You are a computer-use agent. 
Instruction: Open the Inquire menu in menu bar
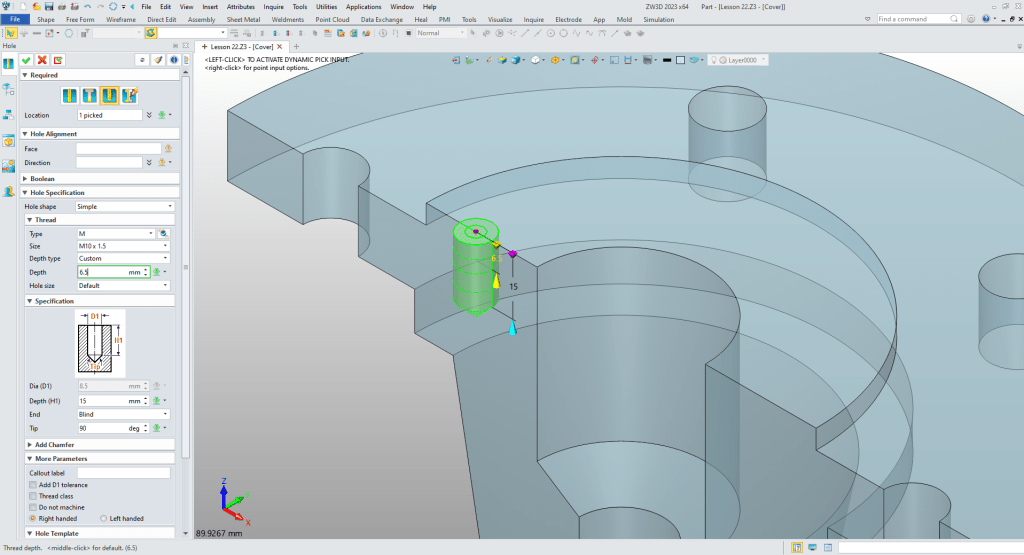273,6
